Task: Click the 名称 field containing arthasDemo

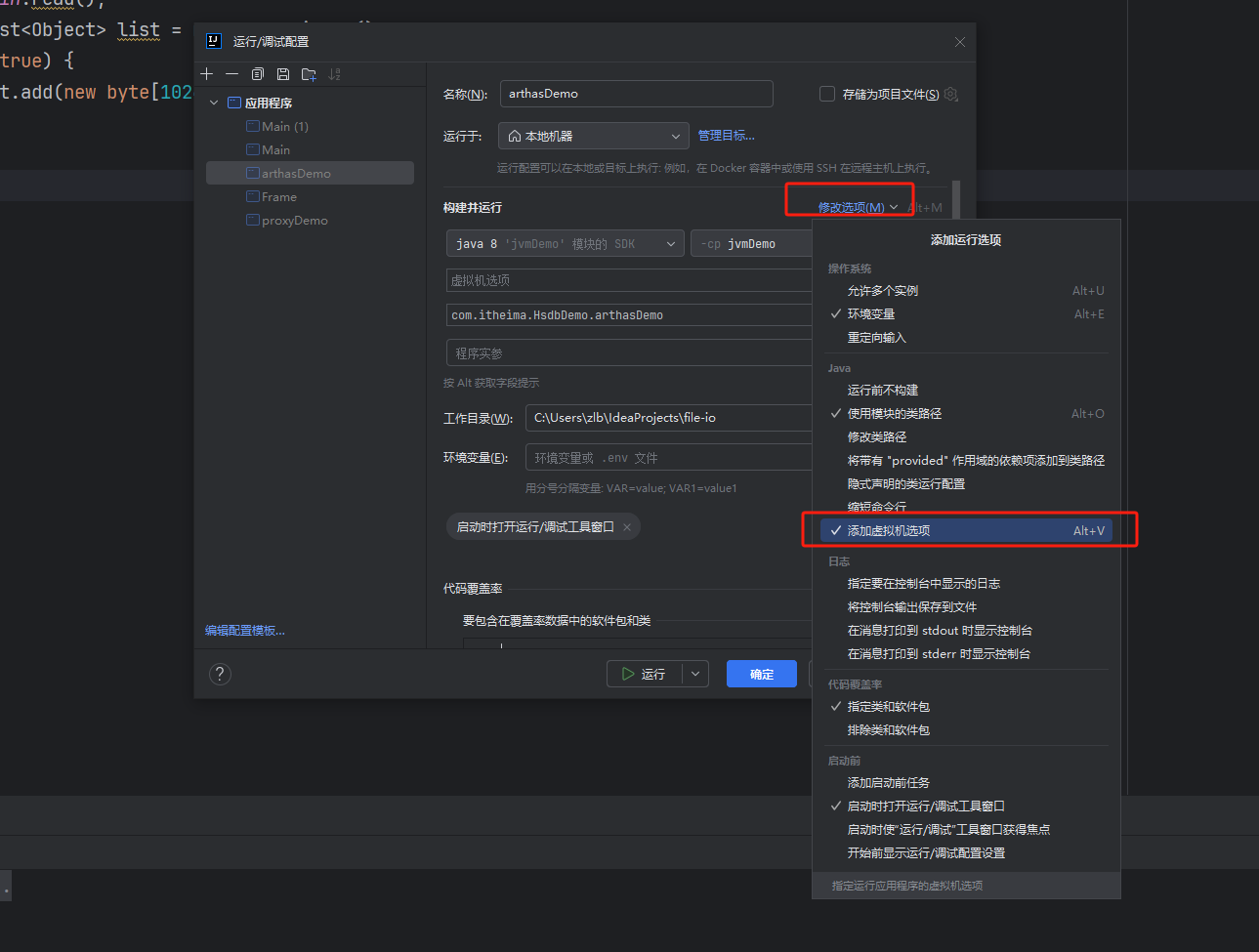Action: (x=637, y=94)
